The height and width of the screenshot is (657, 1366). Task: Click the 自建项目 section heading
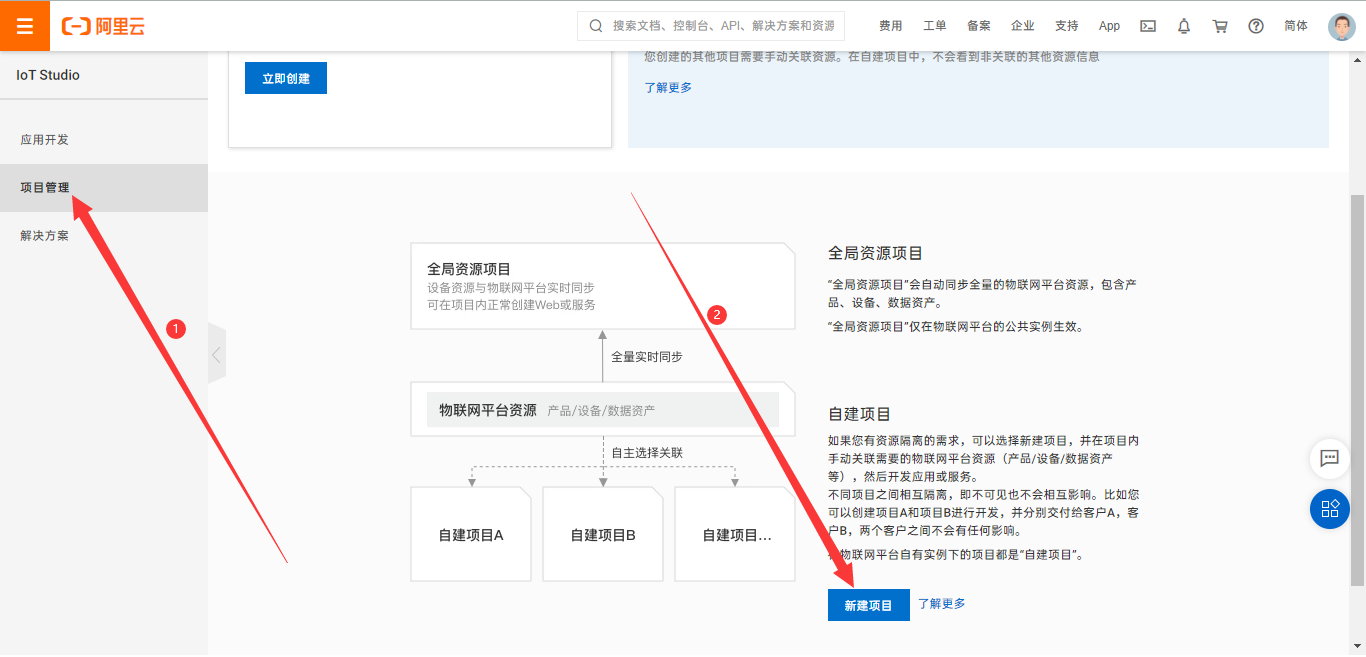click(859, 414)
